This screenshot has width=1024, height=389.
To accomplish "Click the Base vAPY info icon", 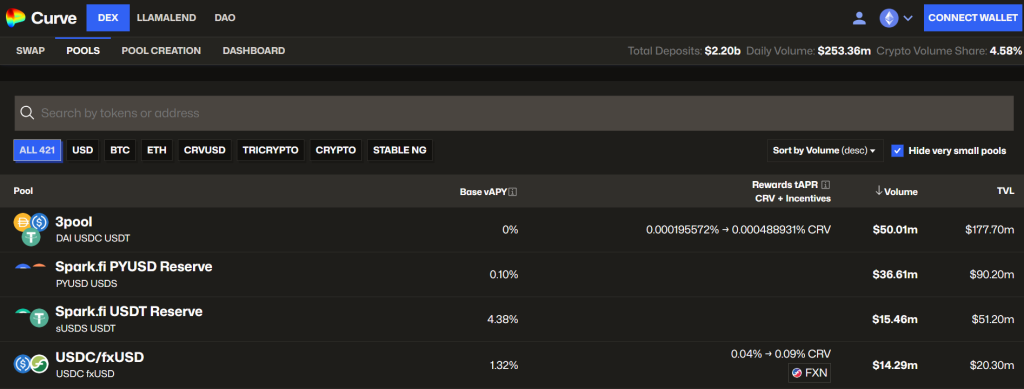I will tap(513, 192).
